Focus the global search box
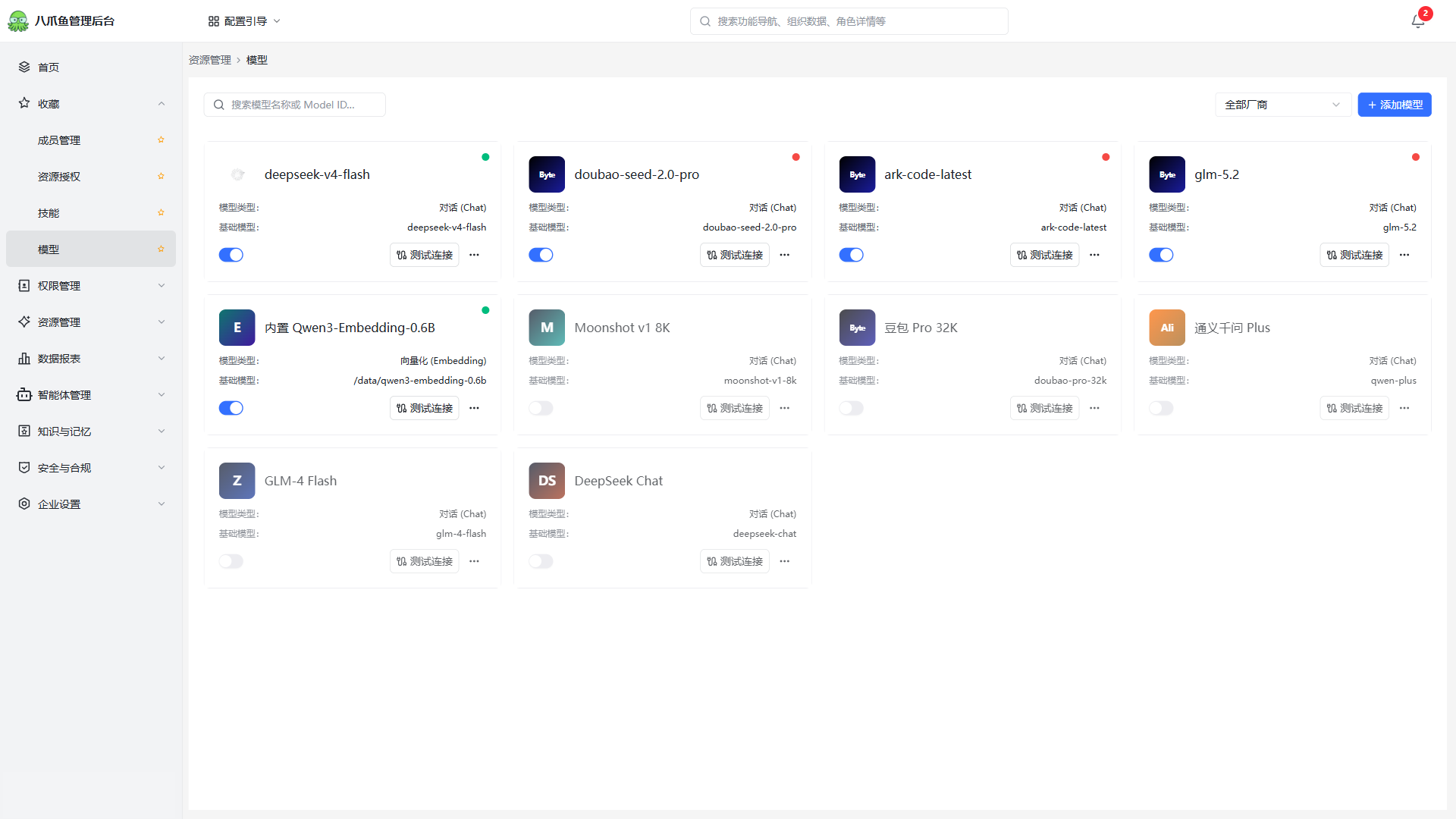 click(x=849, y=21)
